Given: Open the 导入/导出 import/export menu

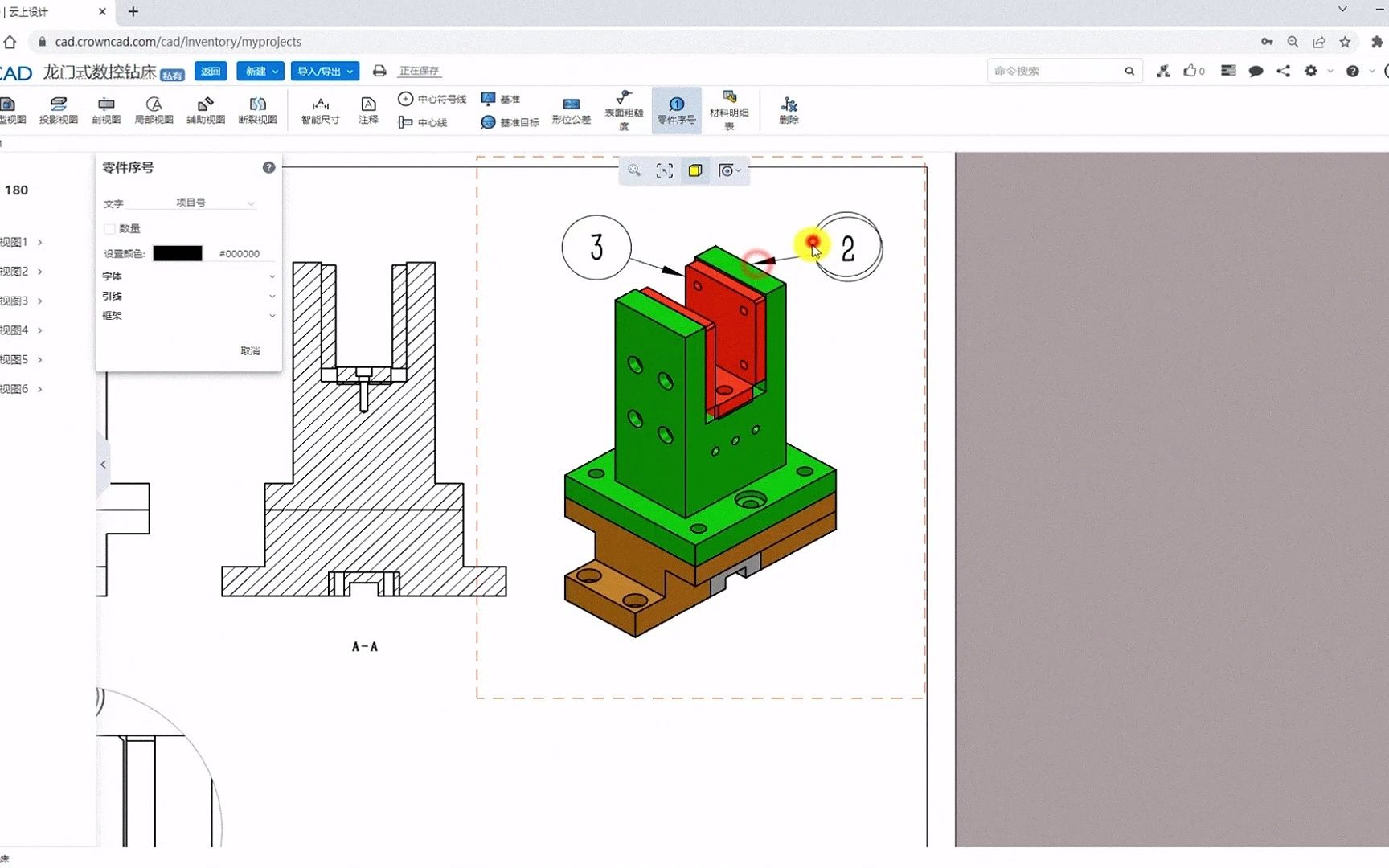Looking at the screenshot, I should (x=324, y=71).
